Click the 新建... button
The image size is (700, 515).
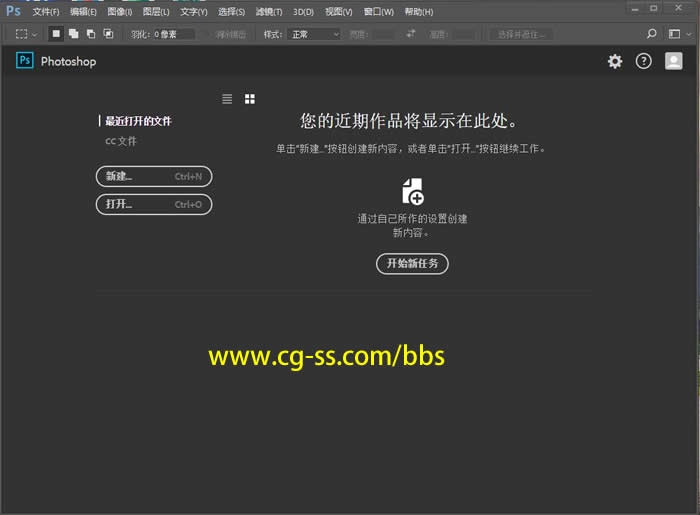coord(154,177)
